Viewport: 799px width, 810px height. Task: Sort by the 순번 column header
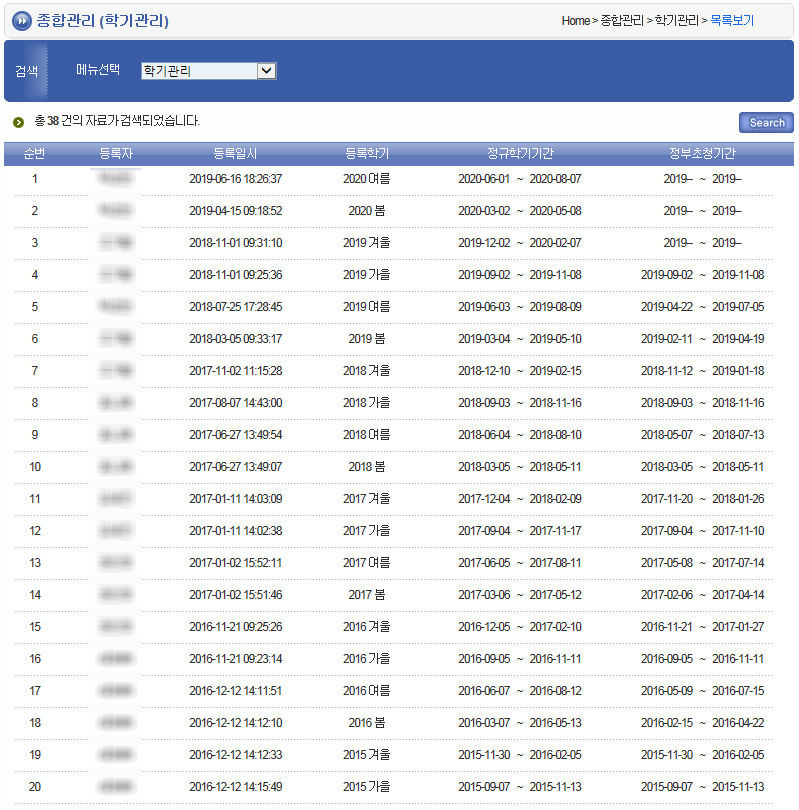(x=34, y=153)
